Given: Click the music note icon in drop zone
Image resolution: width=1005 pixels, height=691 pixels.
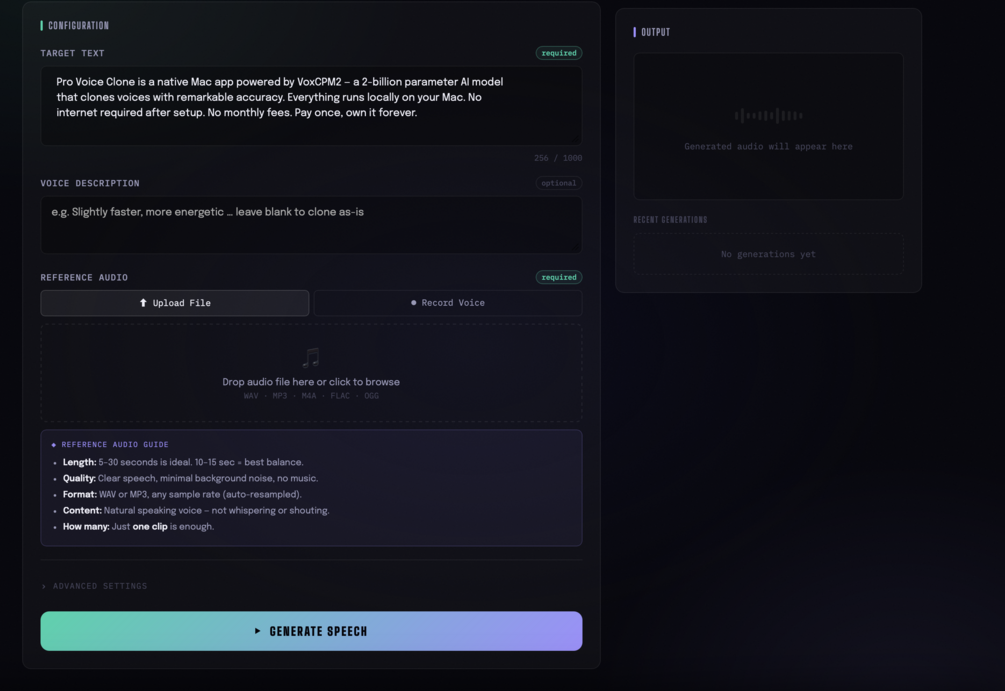Looking at the screenshot, I should (x=311, y=358).
